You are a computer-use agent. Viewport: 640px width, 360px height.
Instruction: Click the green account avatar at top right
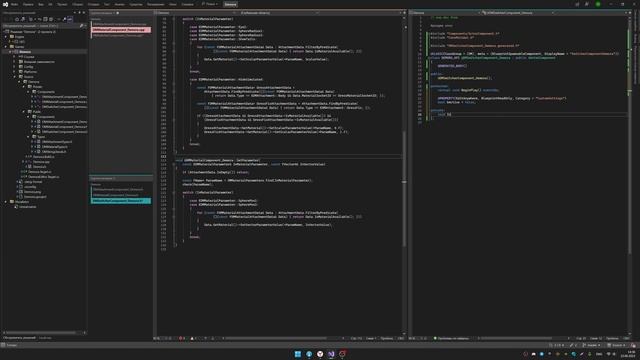pyautogui.click(x=598, y=4)
